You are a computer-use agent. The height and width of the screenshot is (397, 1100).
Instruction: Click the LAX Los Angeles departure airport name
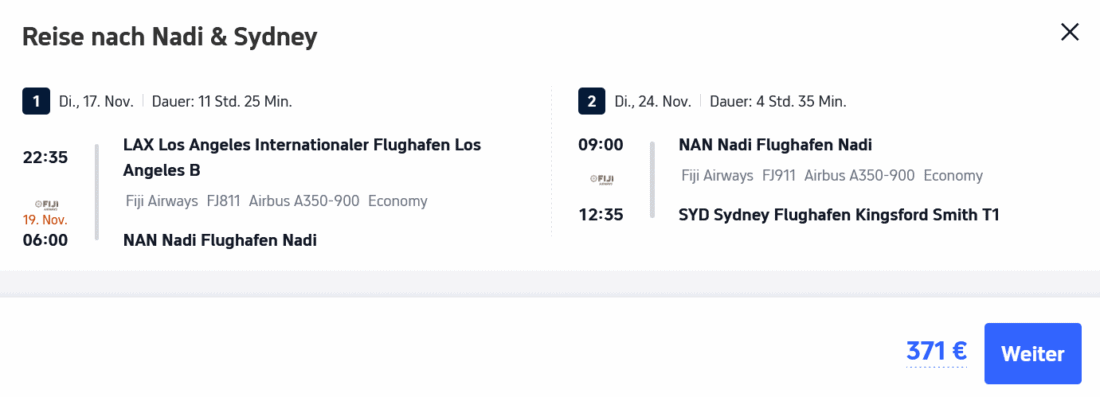302,157
